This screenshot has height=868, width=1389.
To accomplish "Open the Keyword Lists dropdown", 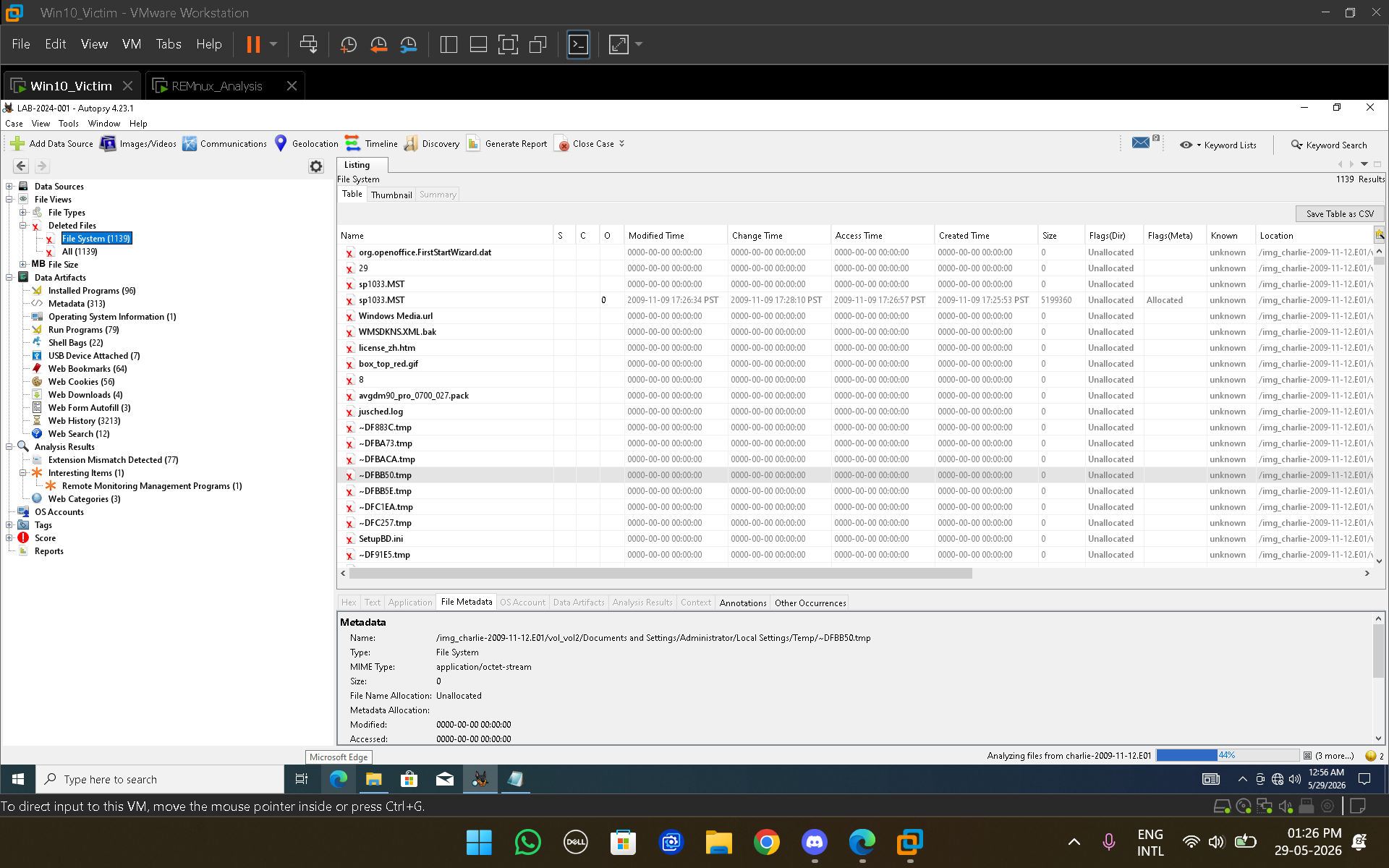I will 1218,145.
